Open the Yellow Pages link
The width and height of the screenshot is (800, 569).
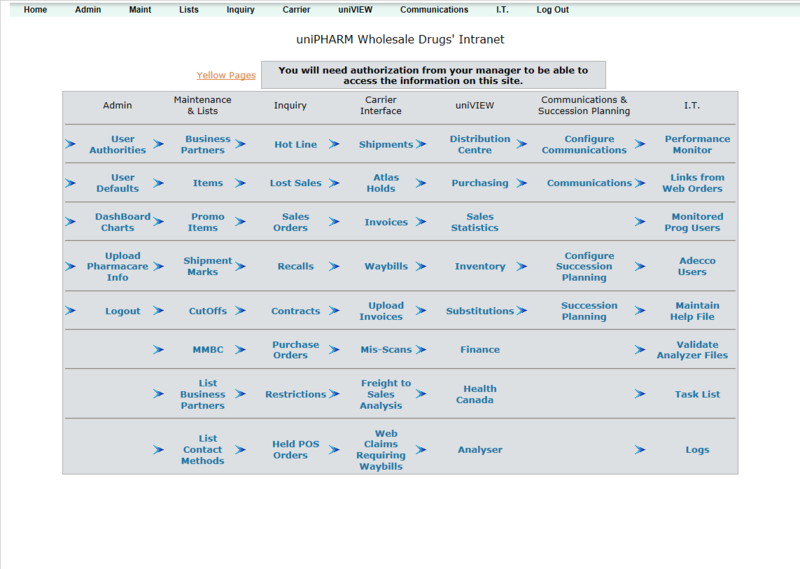tap(226, 76)
